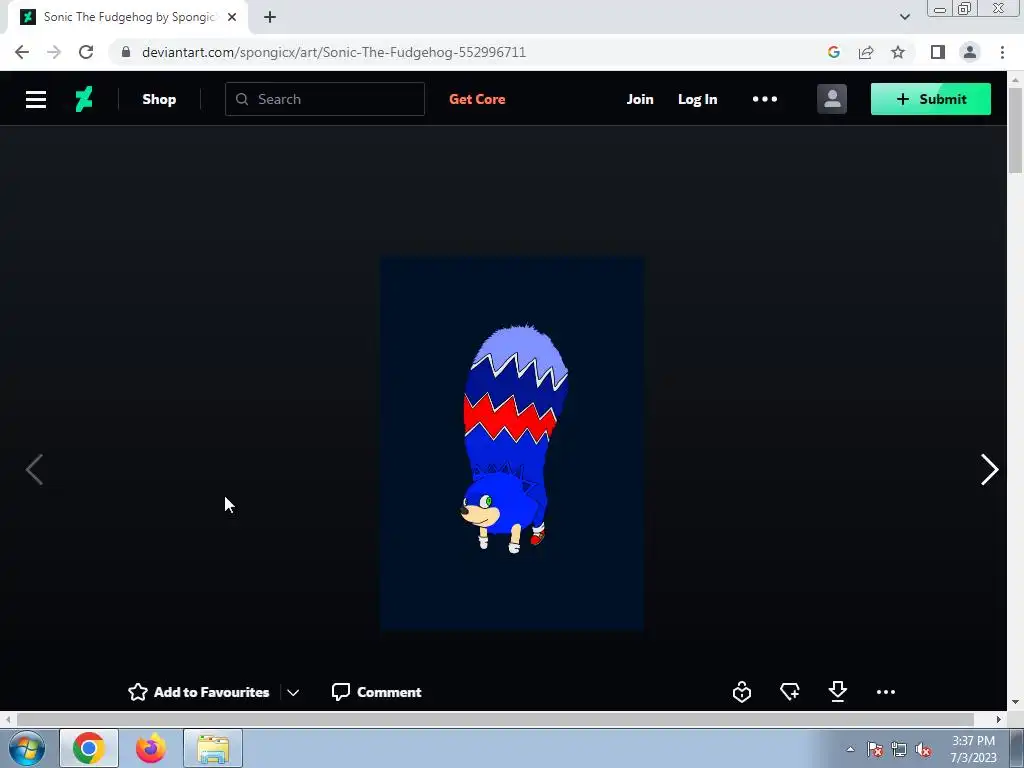
Task: Click the muted volume tray icon
Action: tap(923, 749)
